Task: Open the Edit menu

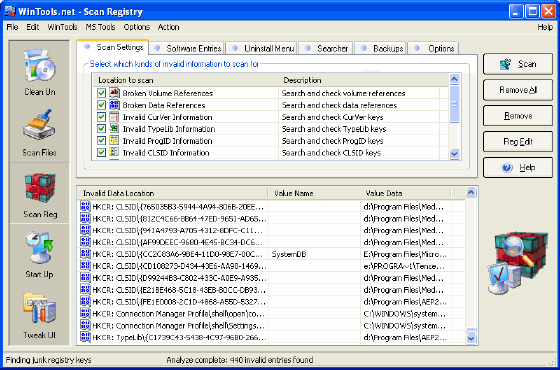Action: (32, 27)
